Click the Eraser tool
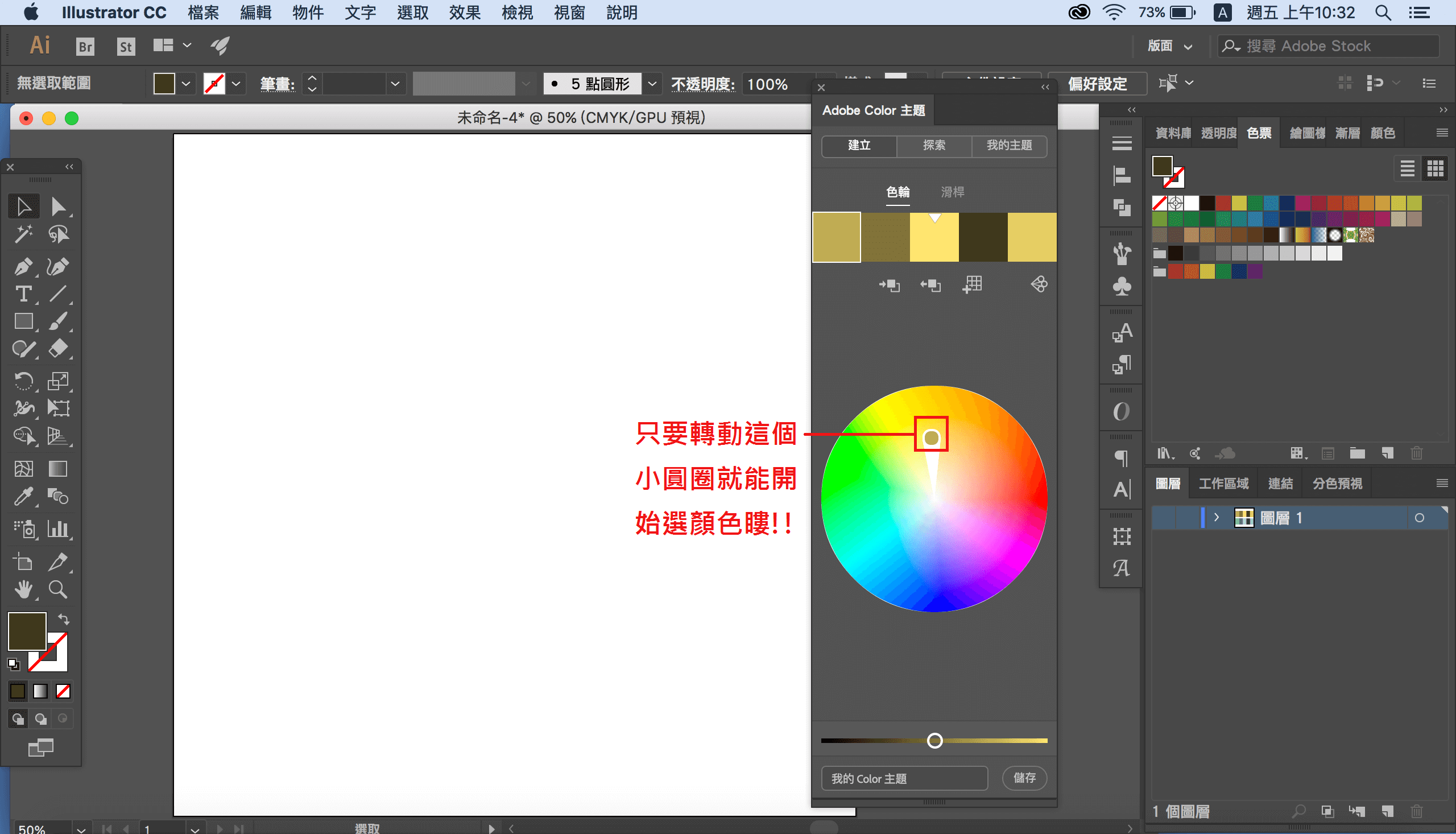 [x=58, y=348]
